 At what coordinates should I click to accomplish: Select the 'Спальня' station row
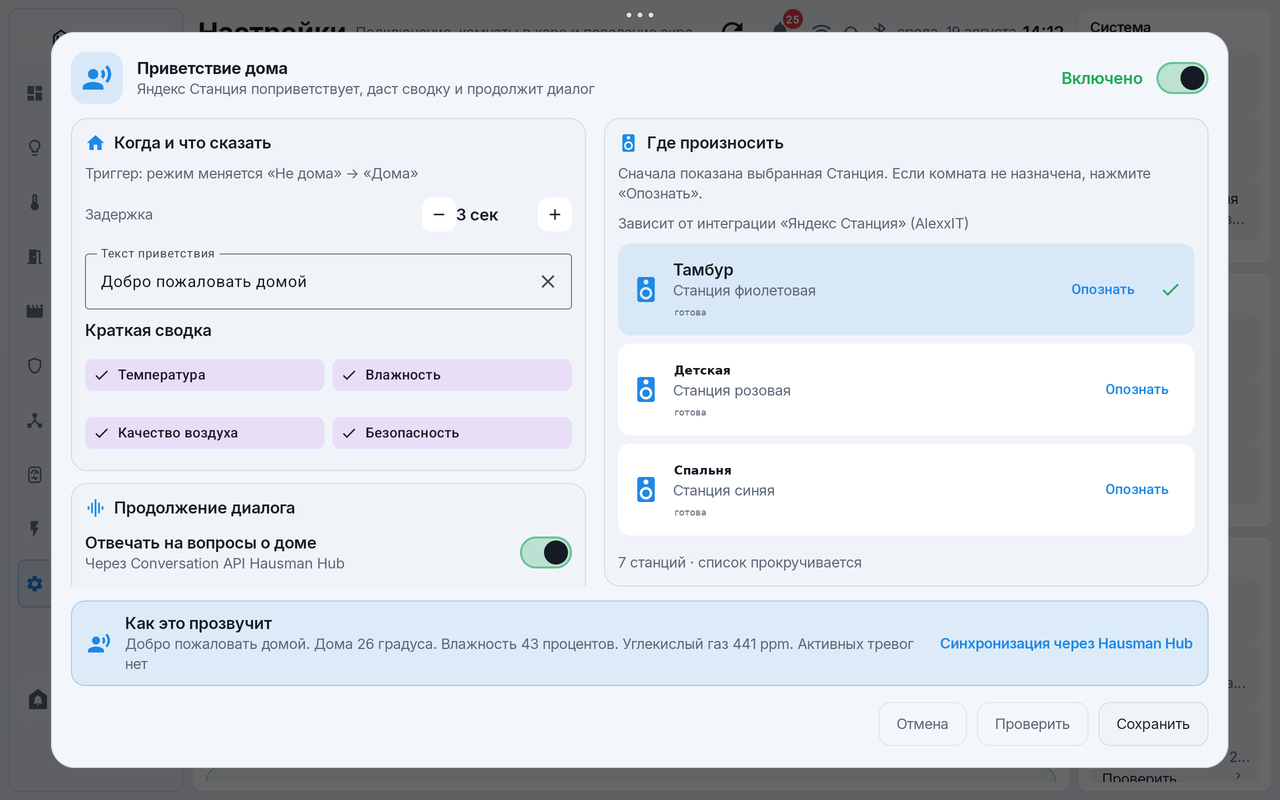click(x=906, y=490)
